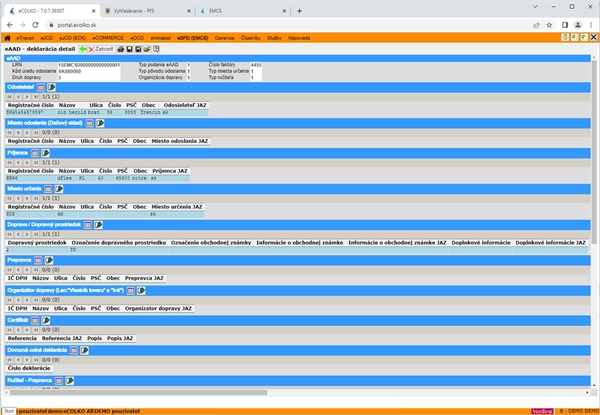Screen dimensions: 600x415
Task: Open the Chrome profile avatar
Action: pyautogui.click(x=578, y=25)
